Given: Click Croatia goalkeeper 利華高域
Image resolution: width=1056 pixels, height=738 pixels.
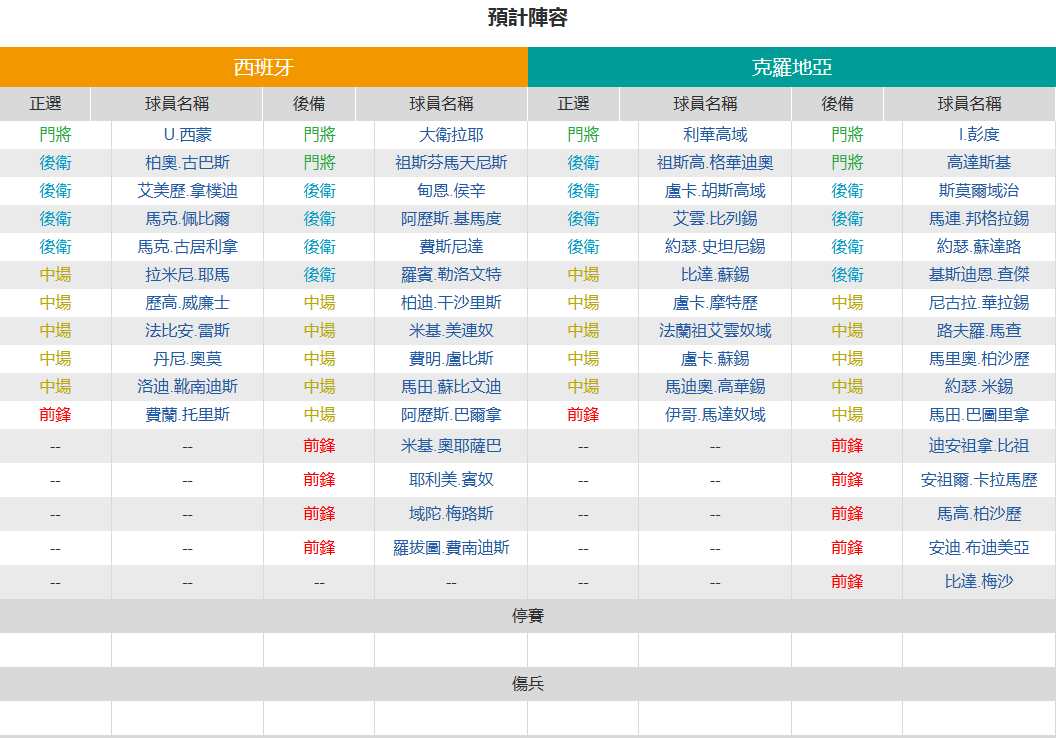Looking at the screenshot, I should [x=715, y=135].
